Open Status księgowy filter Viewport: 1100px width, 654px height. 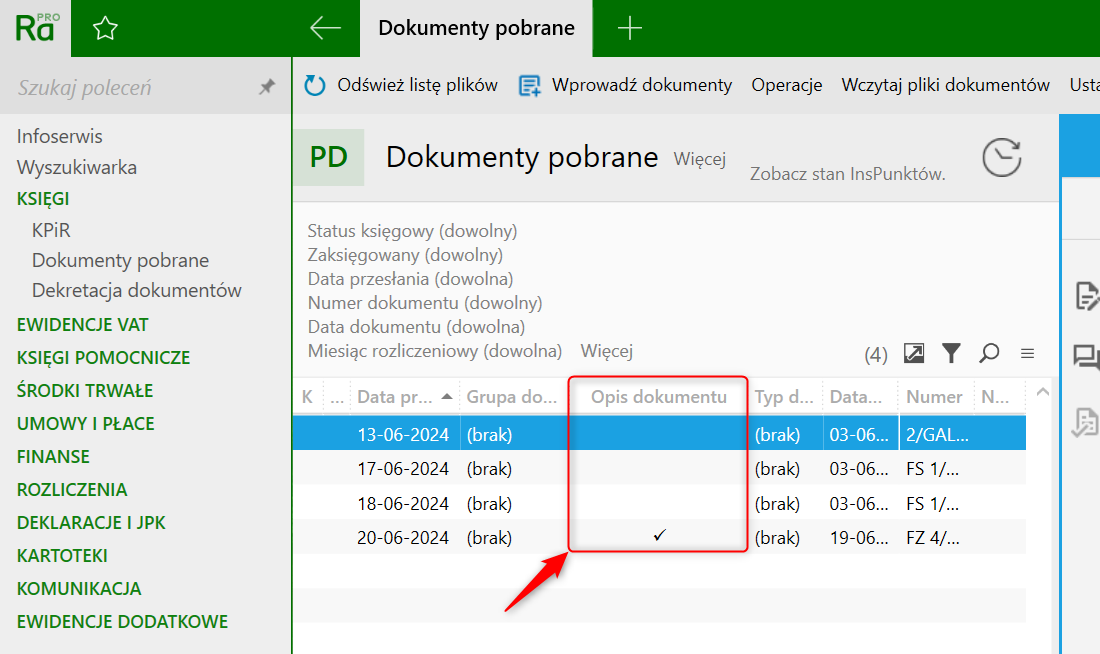point(412,231)
